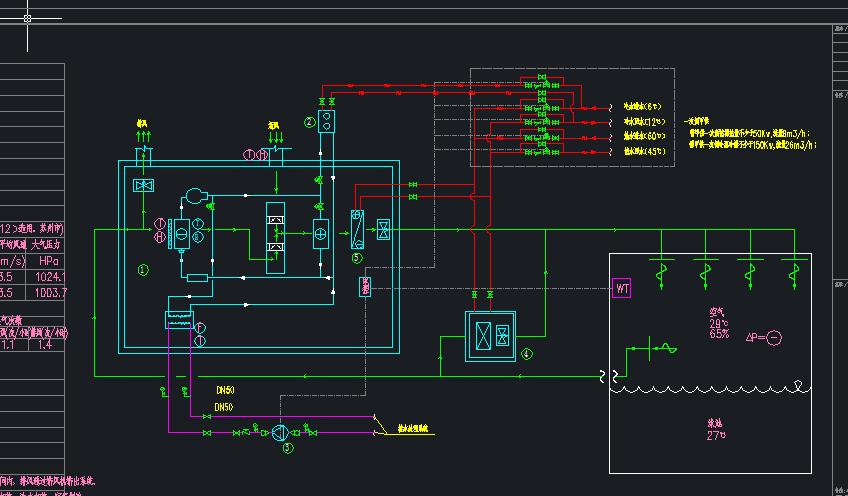
Task: Click the pink control box by dashed line
Action: (365, 287)
